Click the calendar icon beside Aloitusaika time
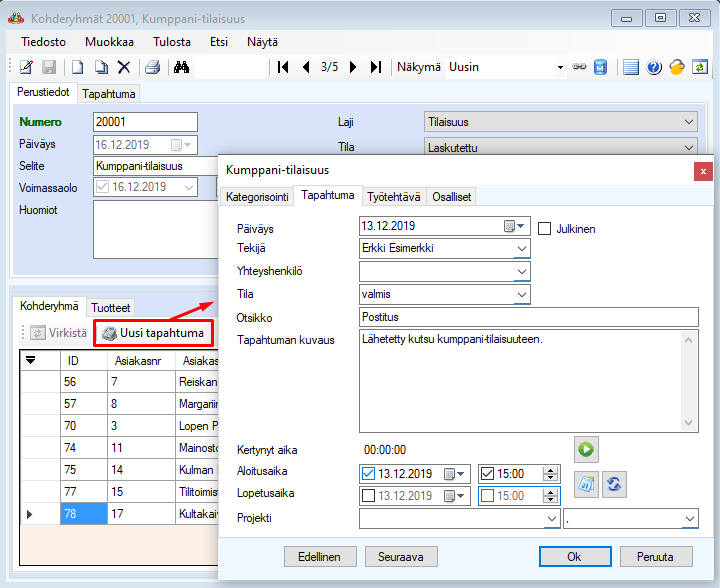The width and height of the screenshot is (720, 588). pyautogui.click(x=586, y=484)
